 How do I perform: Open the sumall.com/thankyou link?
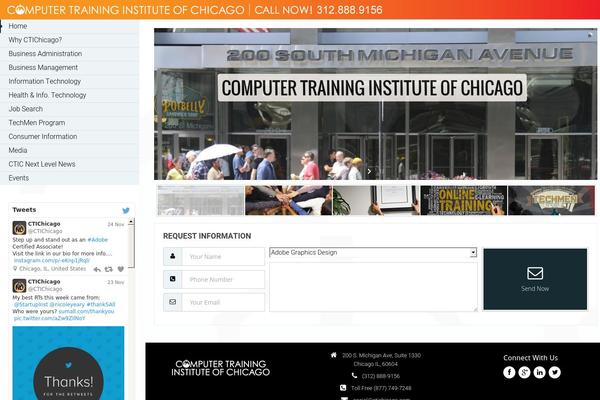point(86,311)
